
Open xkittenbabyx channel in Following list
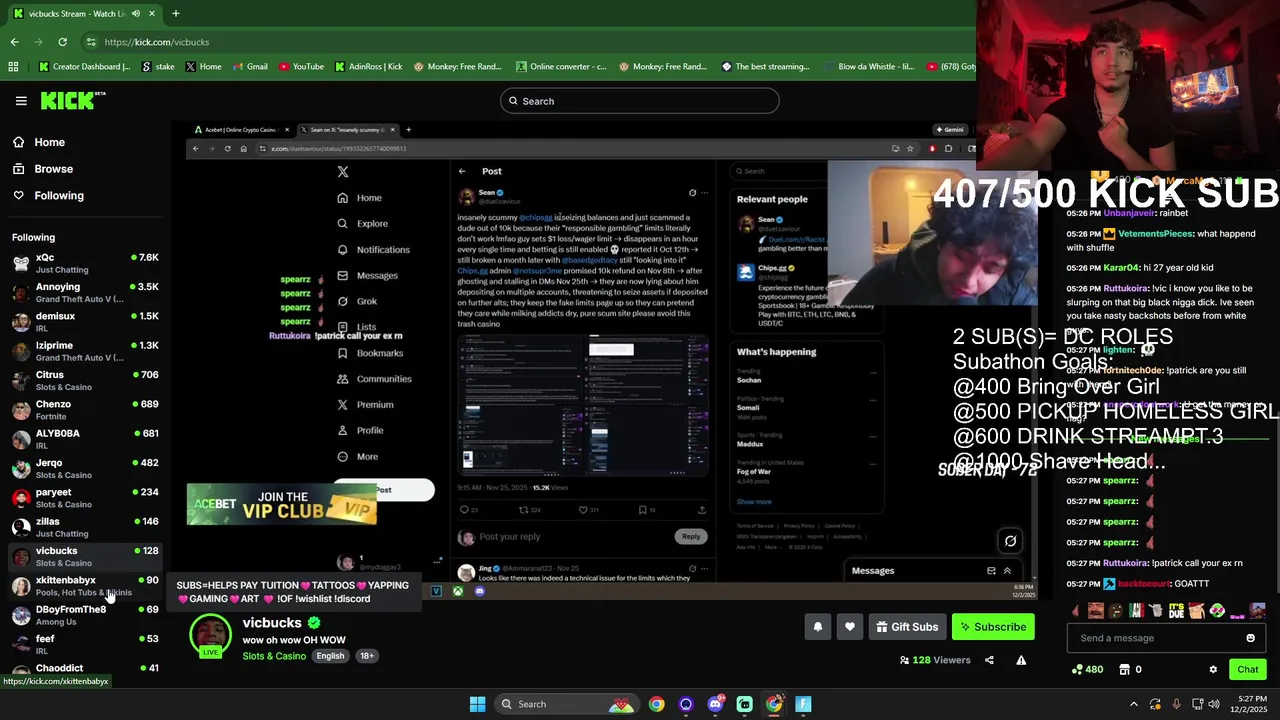click(x=85, y=586)
